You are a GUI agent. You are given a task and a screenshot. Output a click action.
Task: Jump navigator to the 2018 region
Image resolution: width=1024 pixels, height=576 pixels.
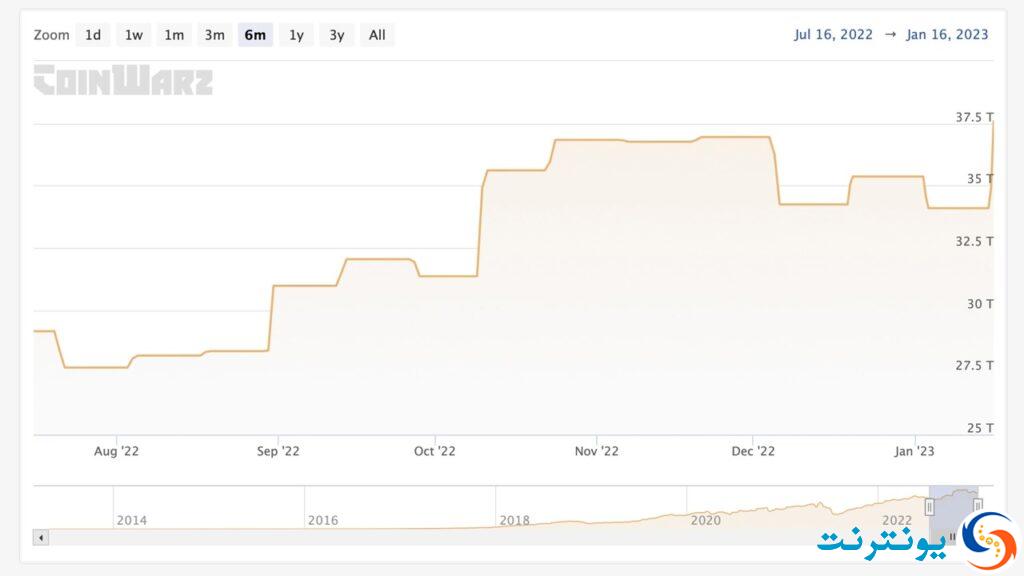point(514,520)
